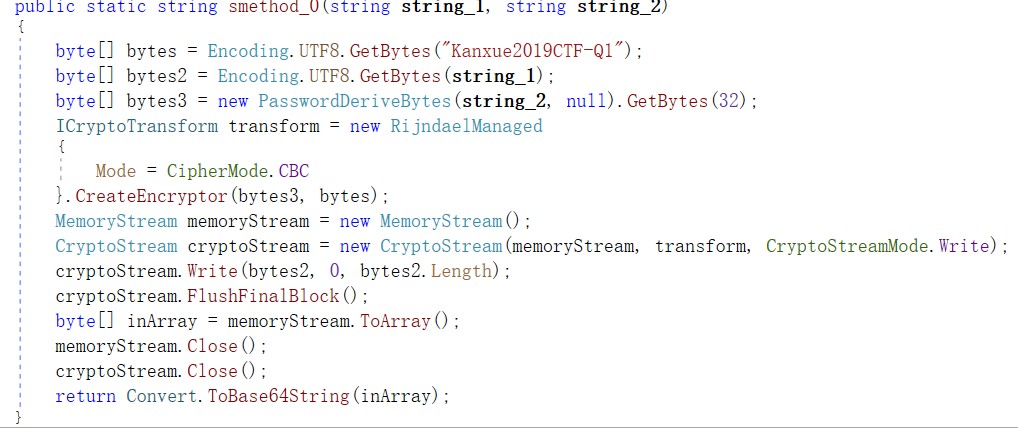Click the RijndaelManaged type name
Viewport: 1018px width, 428px height.
(x=466, y=126)
